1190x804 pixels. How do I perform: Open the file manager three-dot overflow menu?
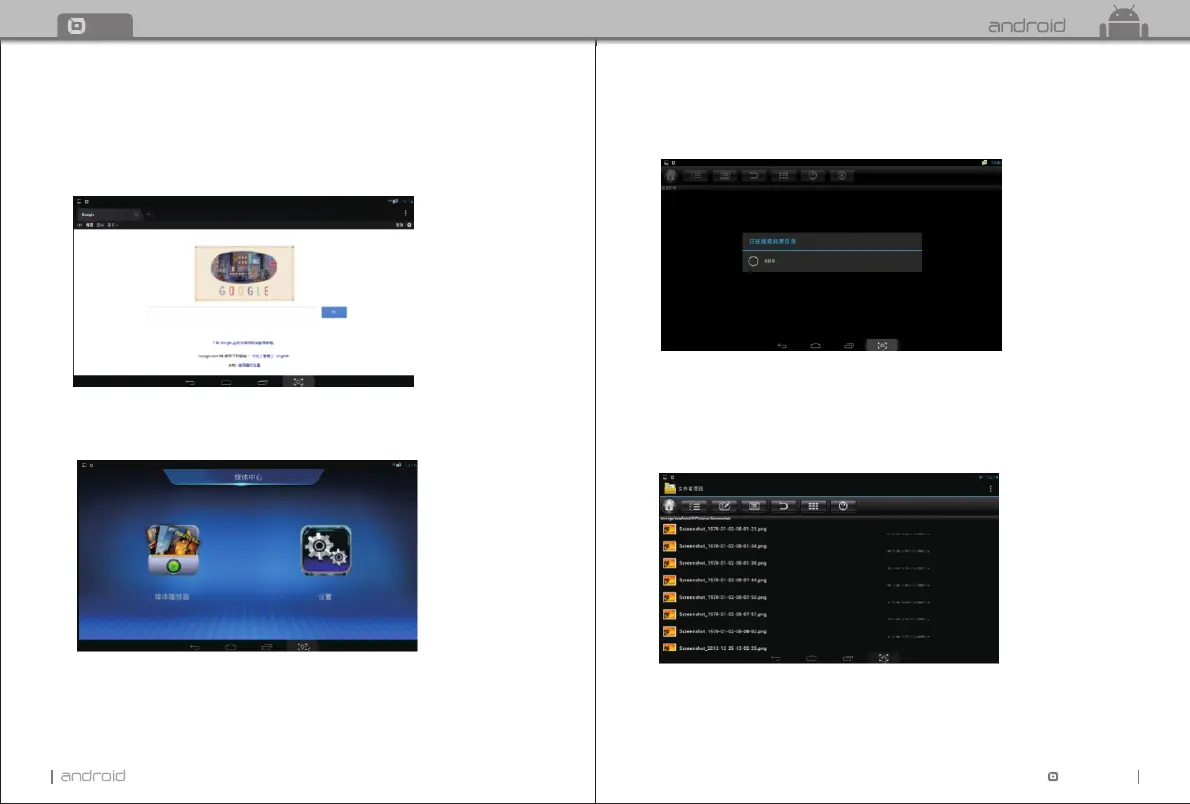point(990,488)
